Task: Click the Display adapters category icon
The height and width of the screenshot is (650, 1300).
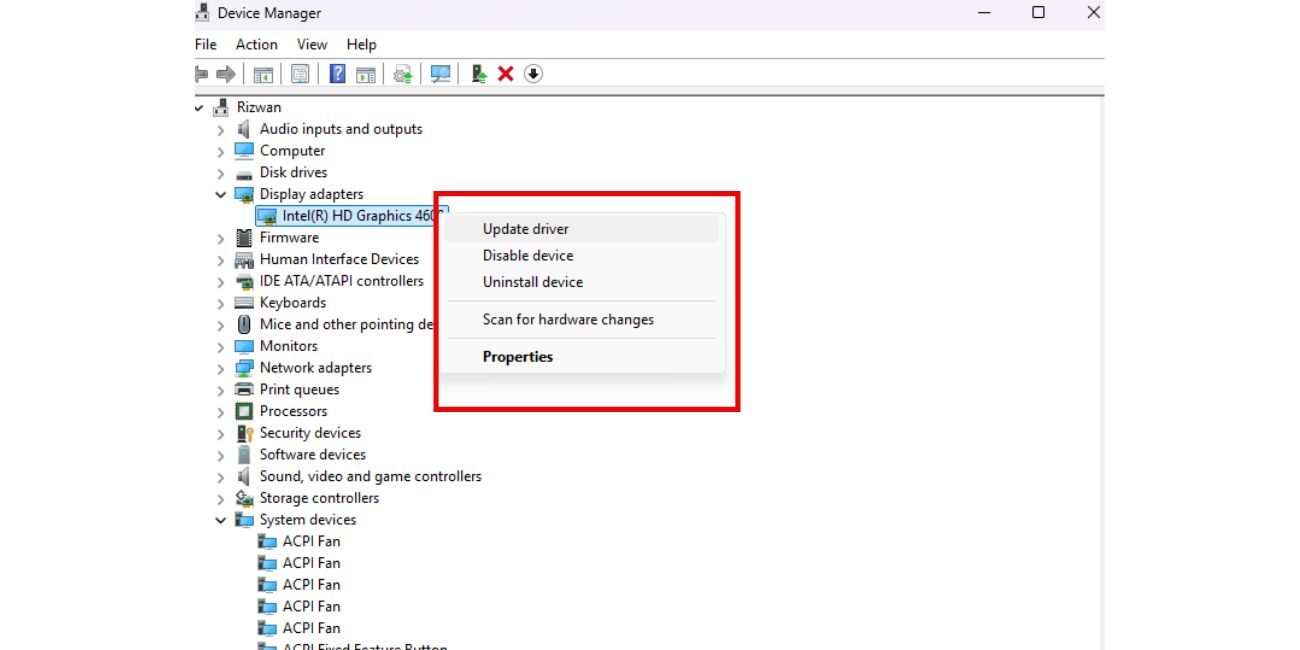Action: point(244,194)
